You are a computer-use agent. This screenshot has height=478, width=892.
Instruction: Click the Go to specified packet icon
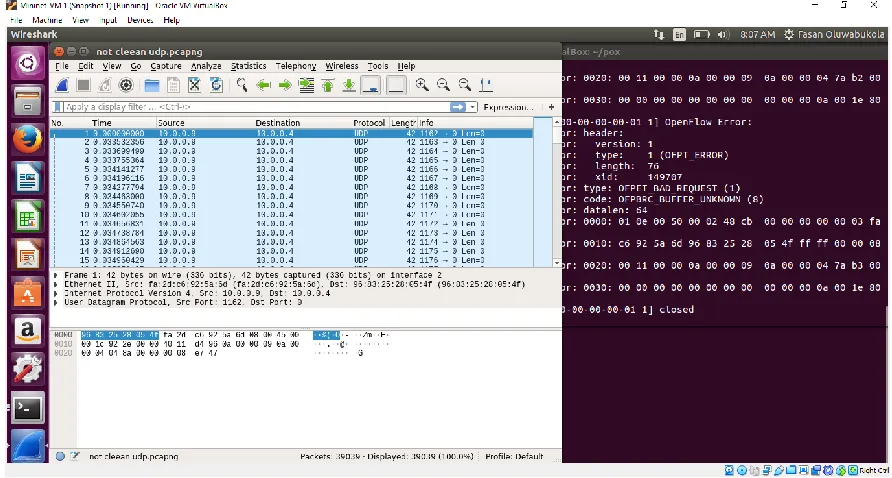(307, 85)
